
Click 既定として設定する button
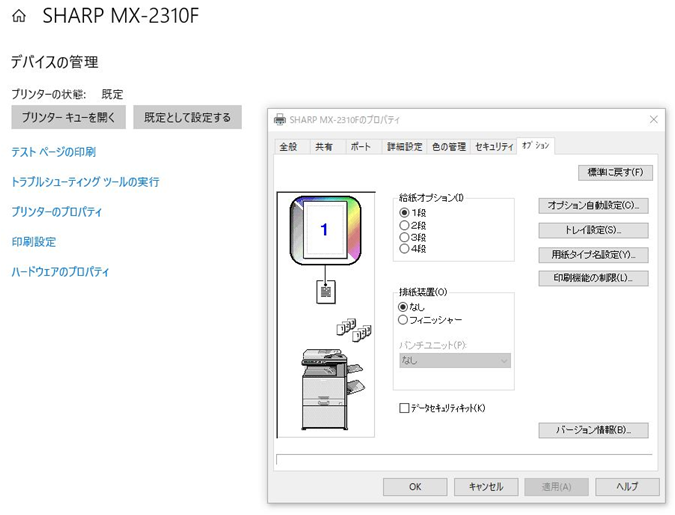[187, 117]
